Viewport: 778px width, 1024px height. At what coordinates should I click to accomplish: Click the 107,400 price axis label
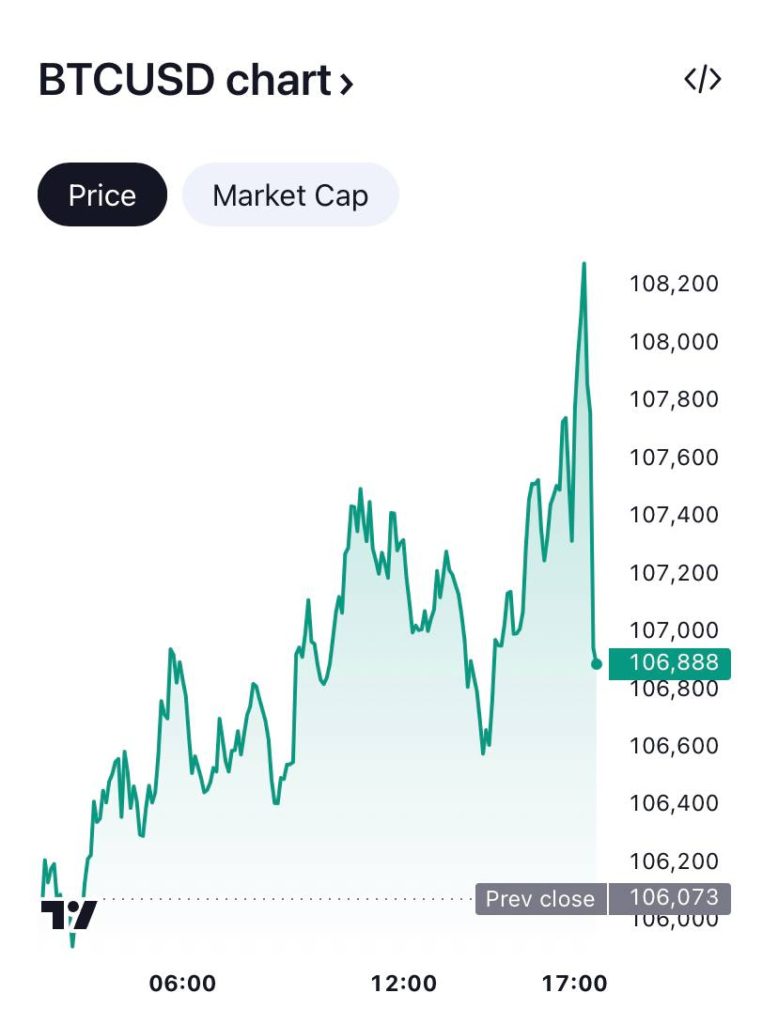tap(673, 515)
